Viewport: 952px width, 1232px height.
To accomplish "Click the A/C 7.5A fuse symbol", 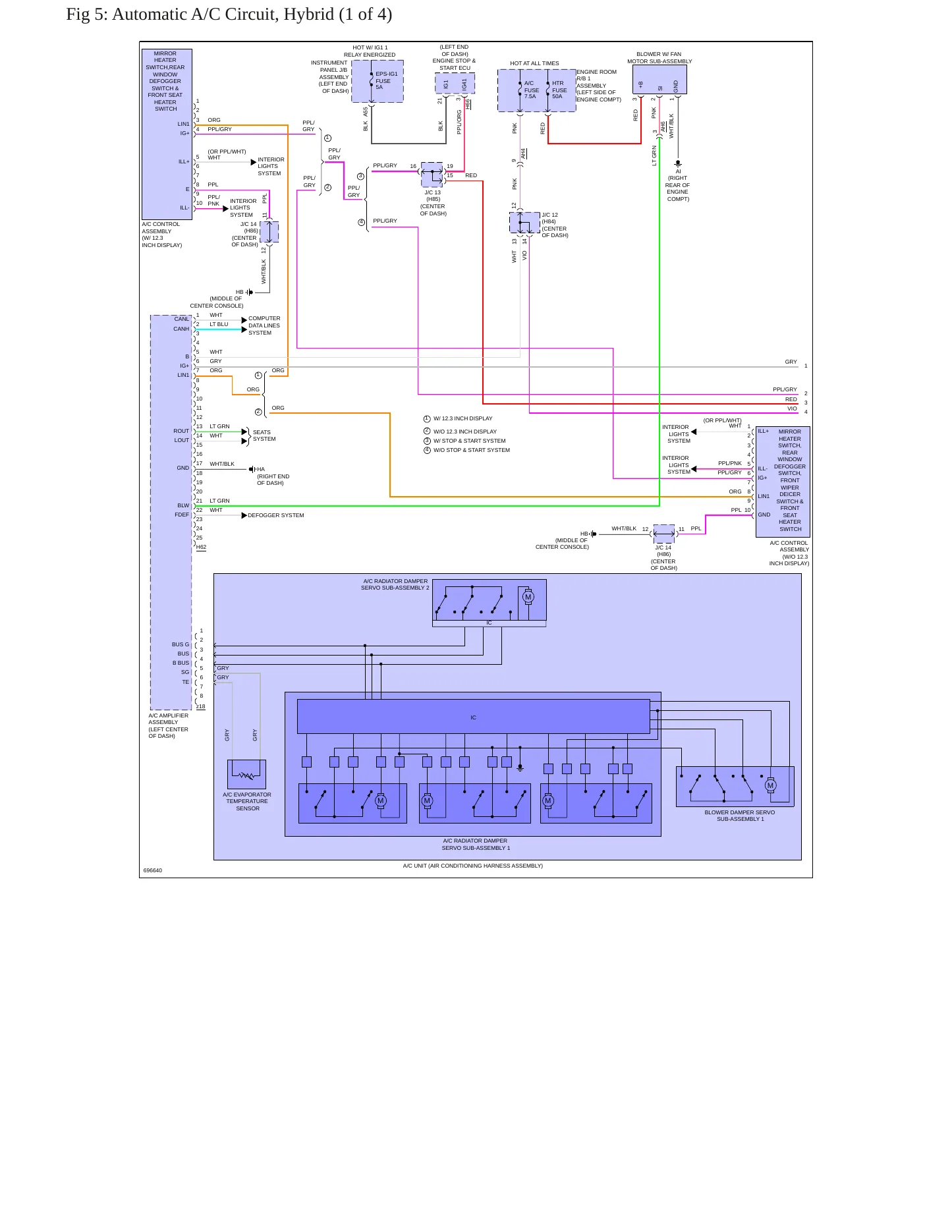I will point(520,88).
